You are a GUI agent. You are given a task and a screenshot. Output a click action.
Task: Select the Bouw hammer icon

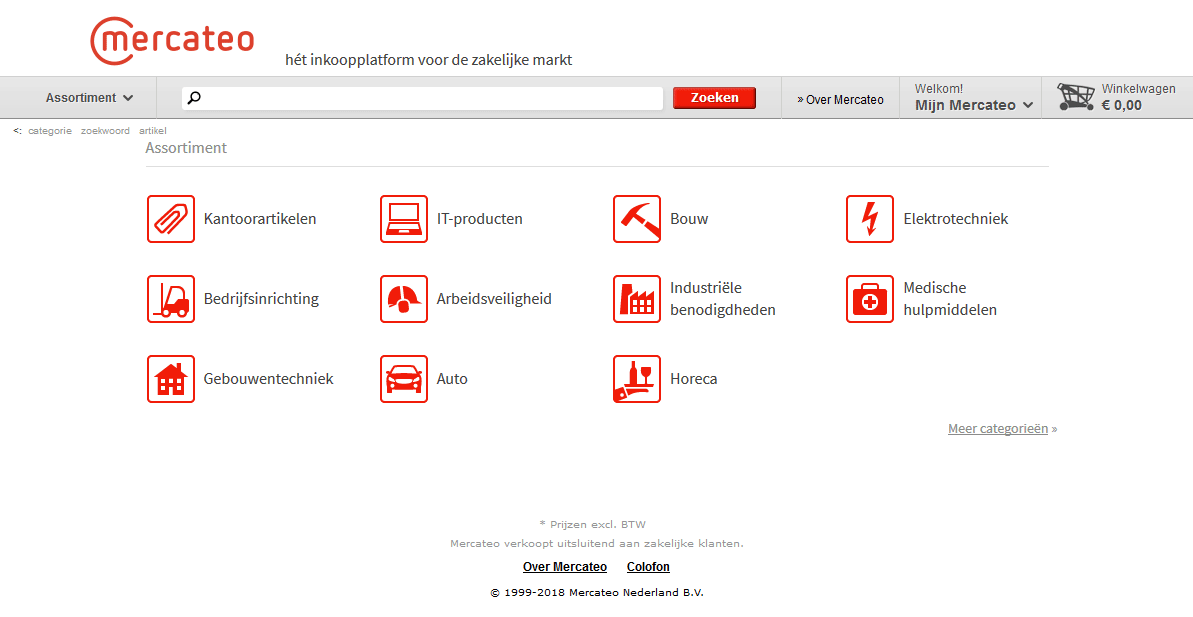coord(637,219)
